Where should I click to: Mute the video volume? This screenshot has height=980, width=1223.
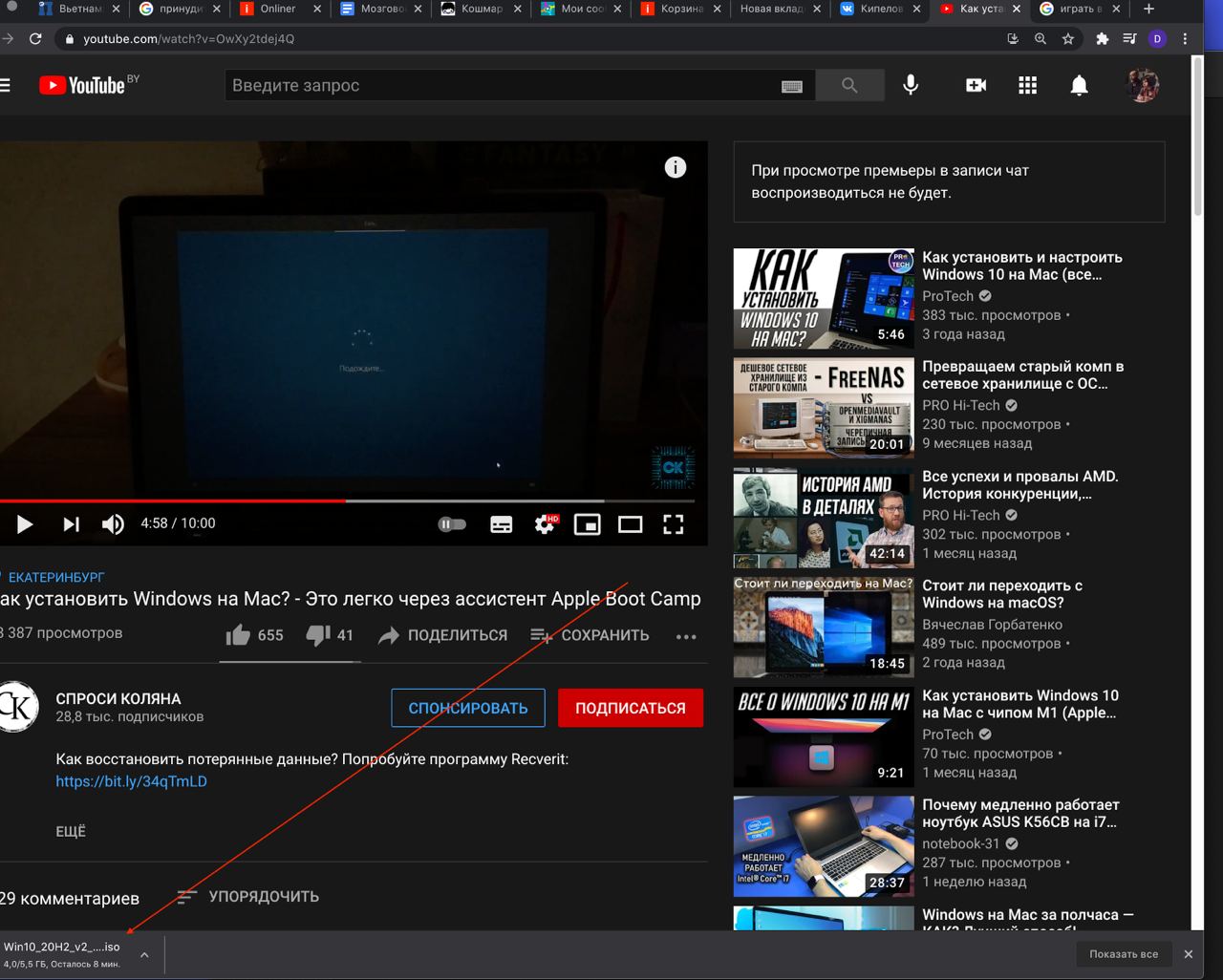[x=113, y=523]
